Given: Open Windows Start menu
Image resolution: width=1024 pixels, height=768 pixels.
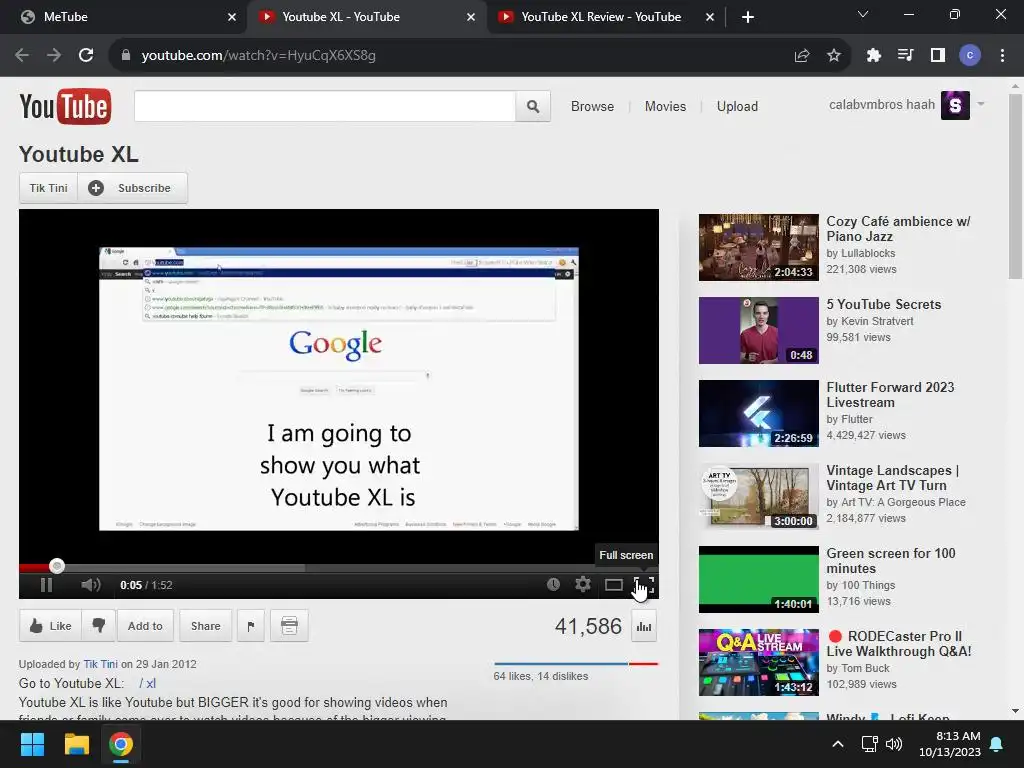Looking at the screenshot, I should [32, 744].
